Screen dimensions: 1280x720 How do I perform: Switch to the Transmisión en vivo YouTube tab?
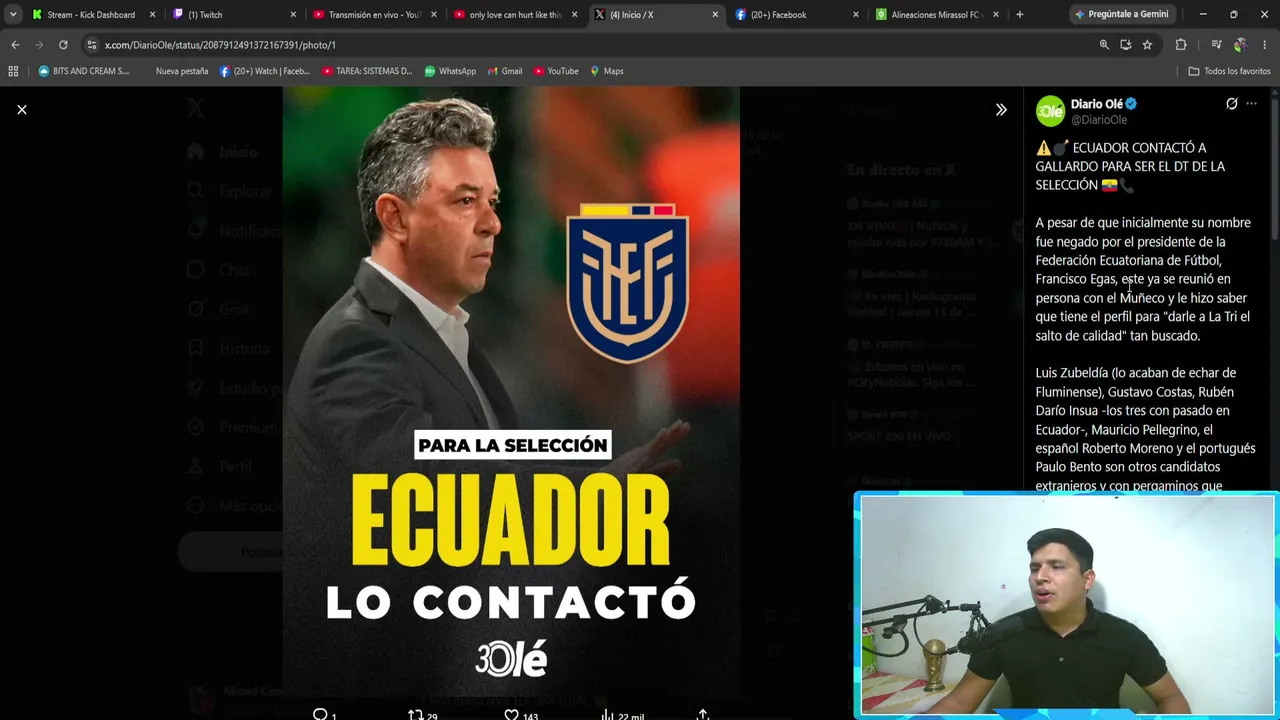tap(375, 15)
